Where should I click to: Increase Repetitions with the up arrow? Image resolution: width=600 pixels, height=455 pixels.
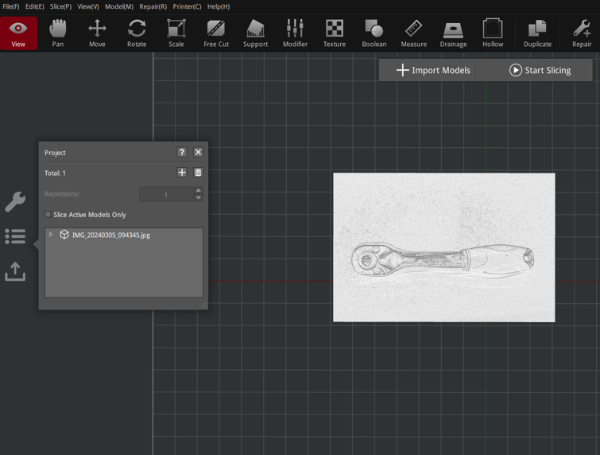tap(198, 190)
